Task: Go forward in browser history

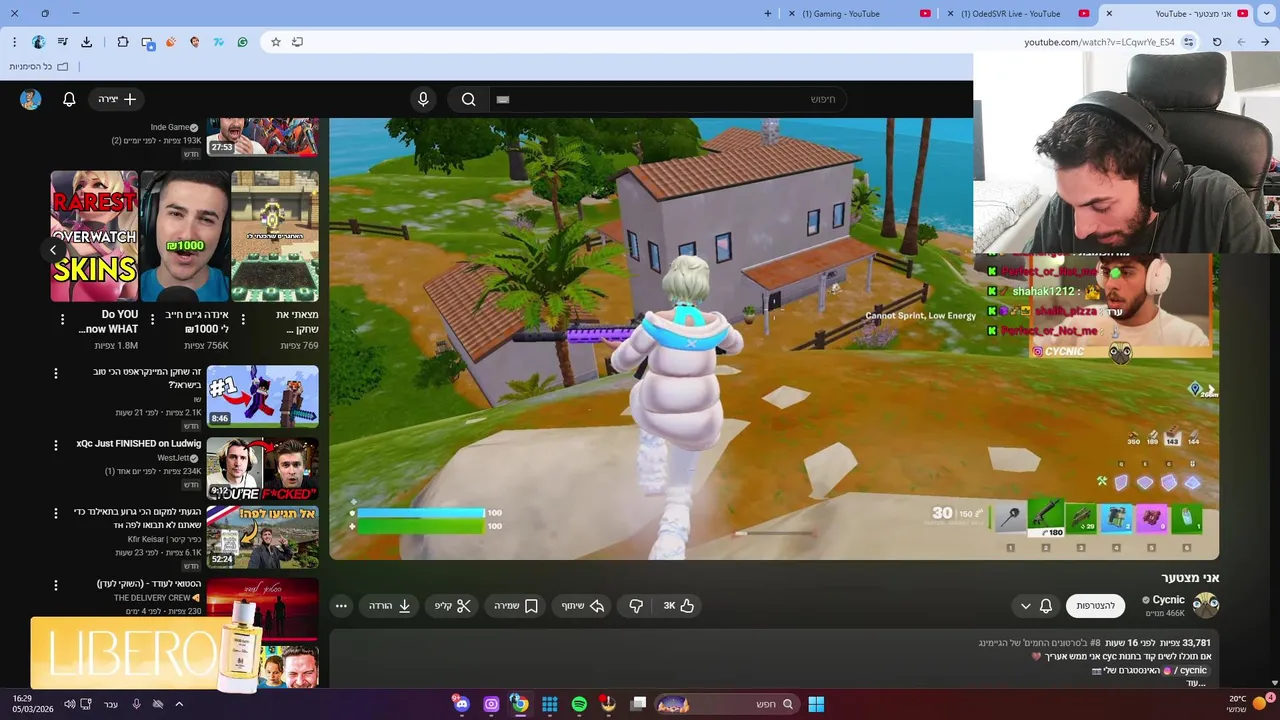Action: pos(1265,42)
